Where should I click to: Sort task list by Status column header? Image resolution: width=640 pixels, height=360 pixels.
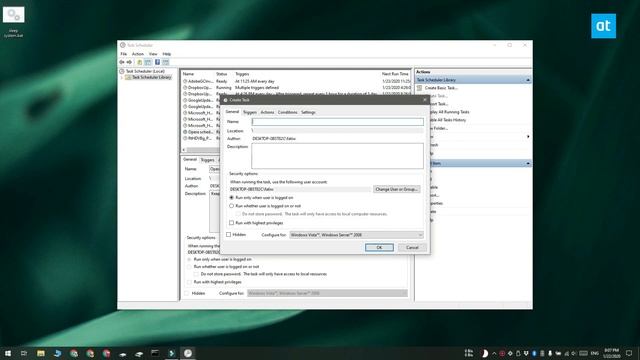[x=221, y=74]
